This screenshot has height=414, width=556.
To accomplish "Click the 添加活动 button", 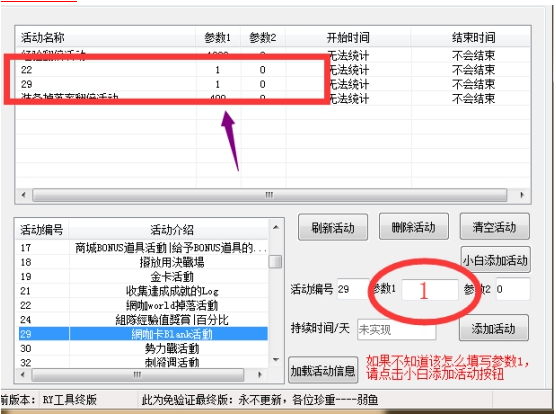I will [493, 328].
